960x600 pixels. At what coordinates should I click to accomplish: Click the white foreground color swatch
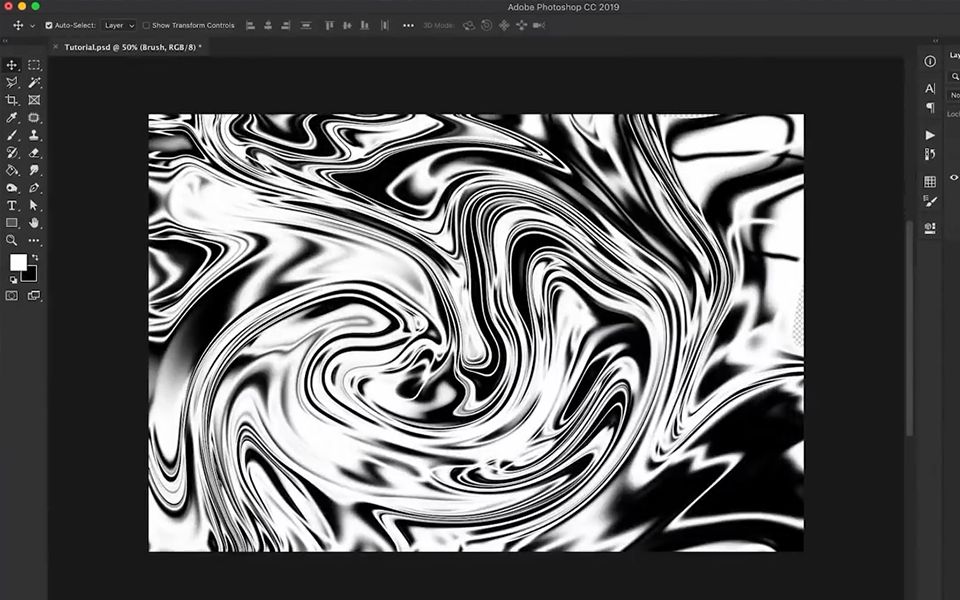point(18,262)
